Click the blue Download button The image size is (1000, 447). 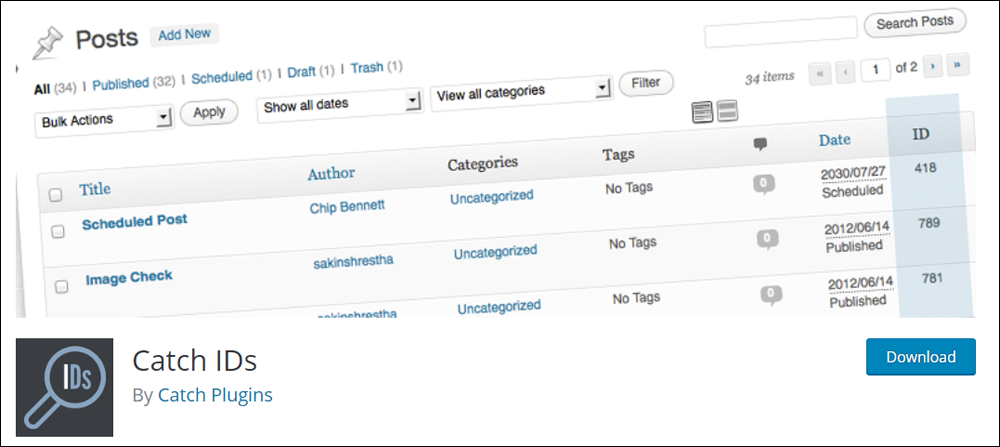[x=920, y=356]
